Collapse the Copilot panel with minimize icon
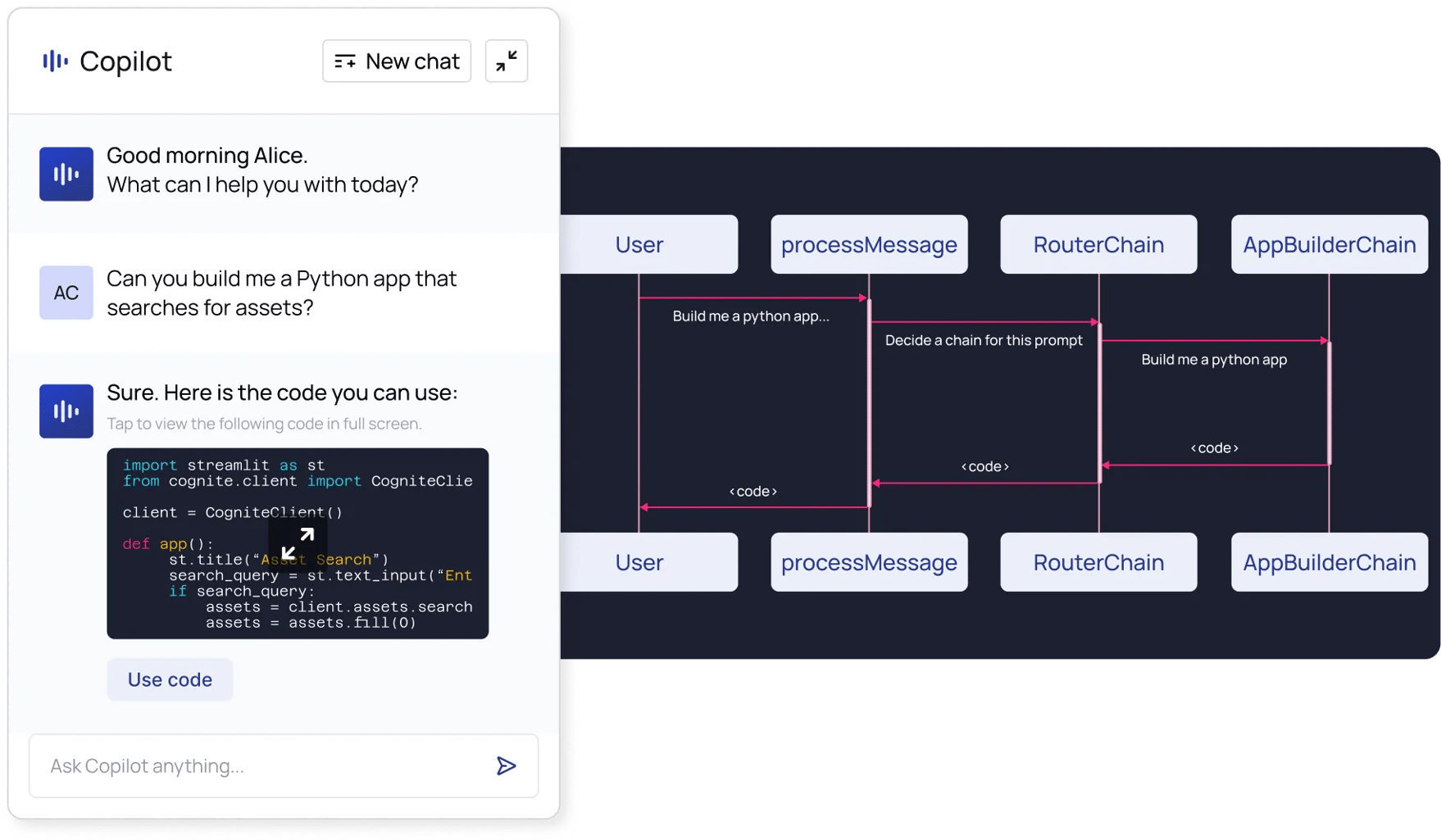Viewport: 1441px width, 840px height. [507, 61]
